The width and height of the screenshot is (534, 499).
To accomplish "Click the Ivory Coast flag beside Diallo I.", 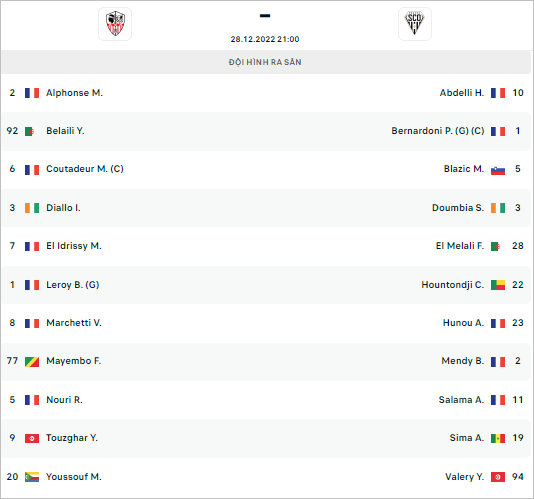I will (x=32, y=208).
